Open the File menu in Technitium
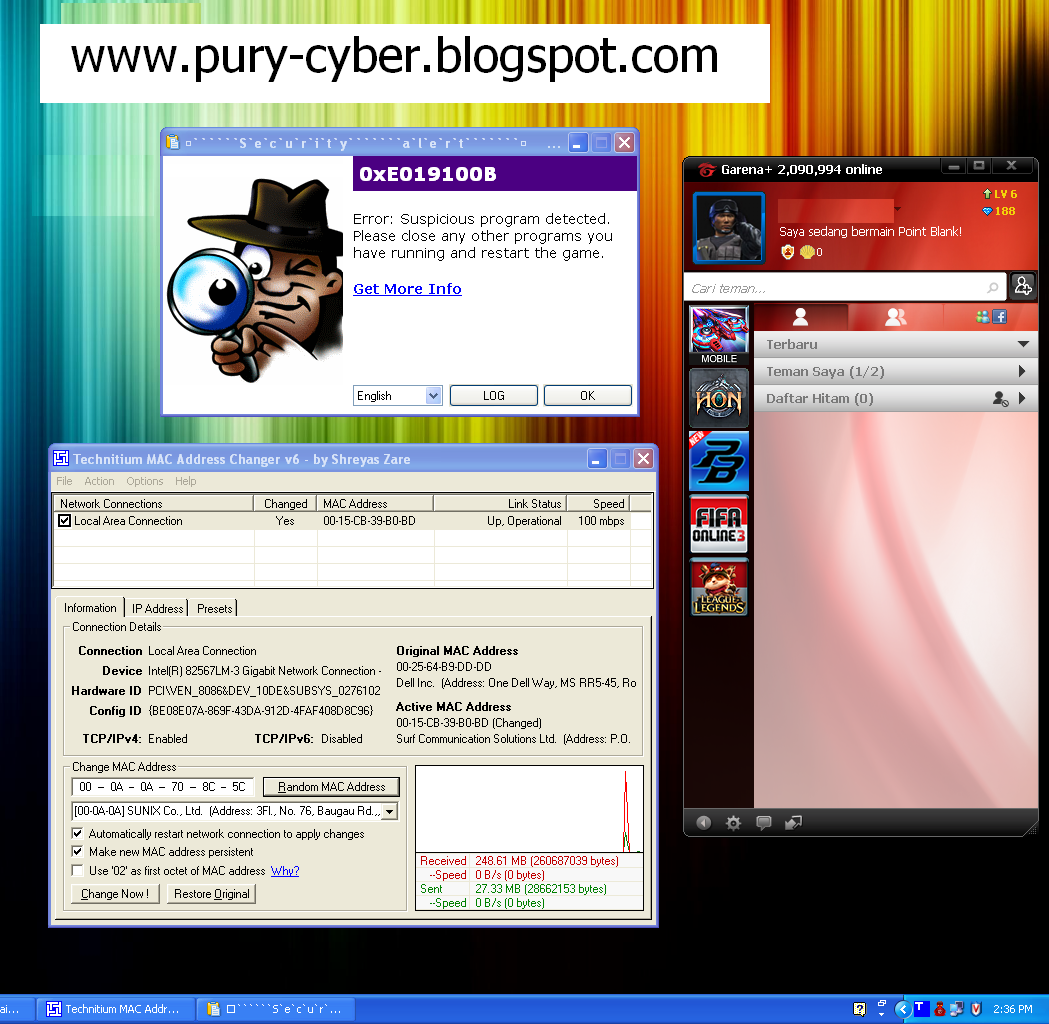The width and height of the screenshot is (1049, 1024). point(64,481)
